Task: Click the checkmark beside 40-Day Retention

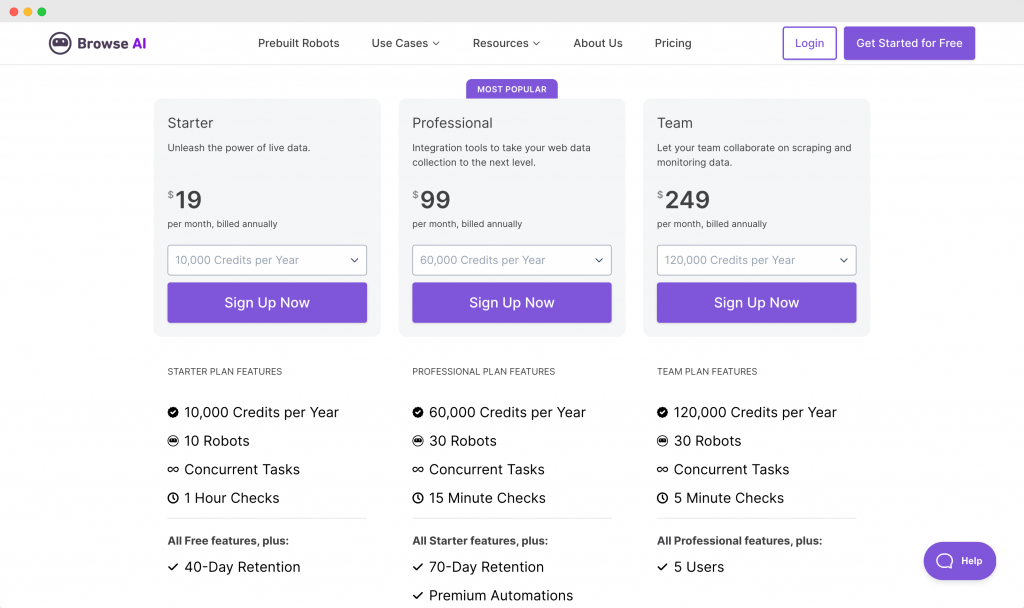Action: (x=173, y=567)
